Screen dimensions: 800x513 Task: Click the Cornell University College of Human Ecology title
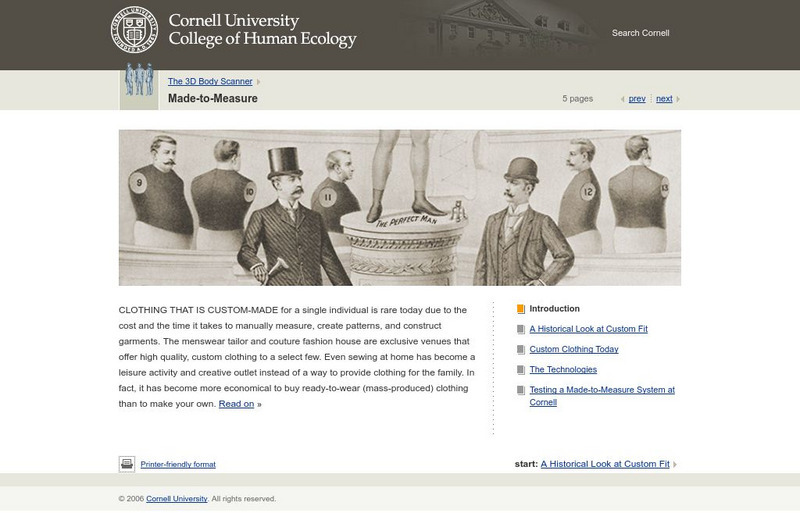click(262, 30)
